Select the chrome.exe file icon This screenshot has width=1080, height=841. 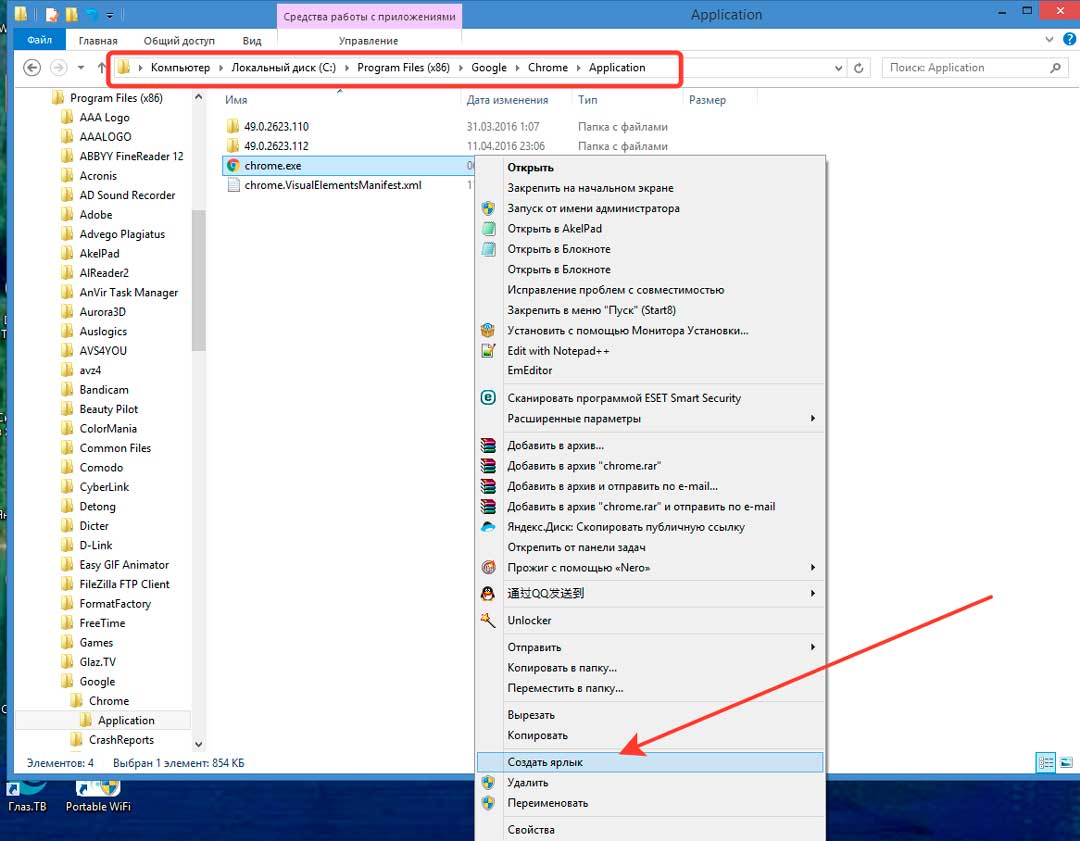pyautogui.click(x=233, y=165)
